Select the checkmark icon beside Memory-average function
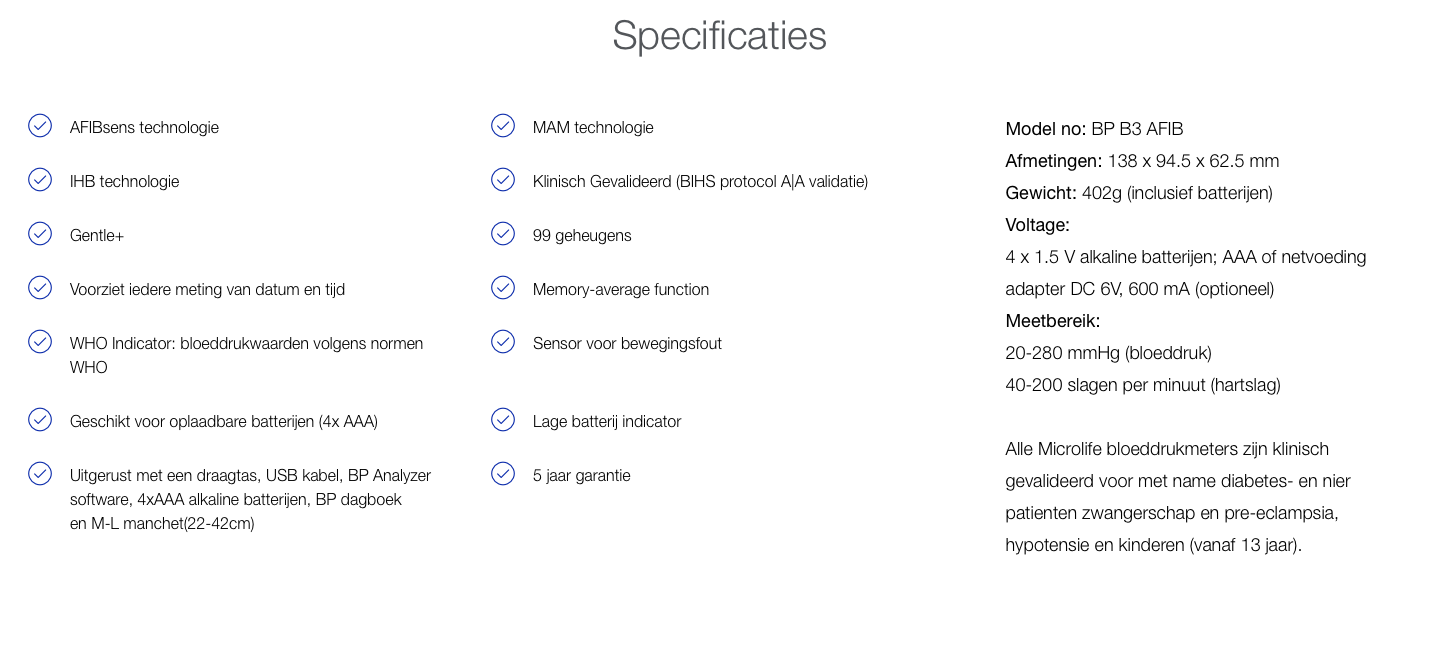The height and width of the screenshot is (645, 1436). (x=503, y=288)
